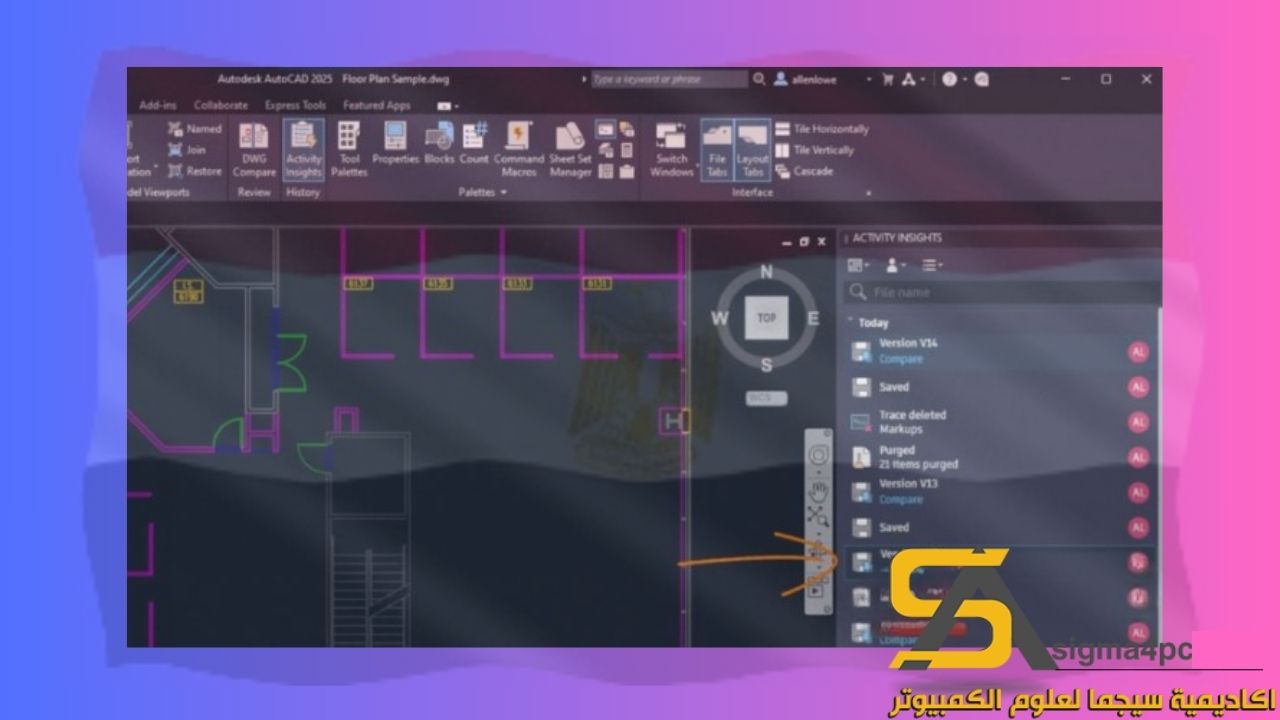
Task: Toggle Activity Insights palette button
Action: (x=303, y=150)
